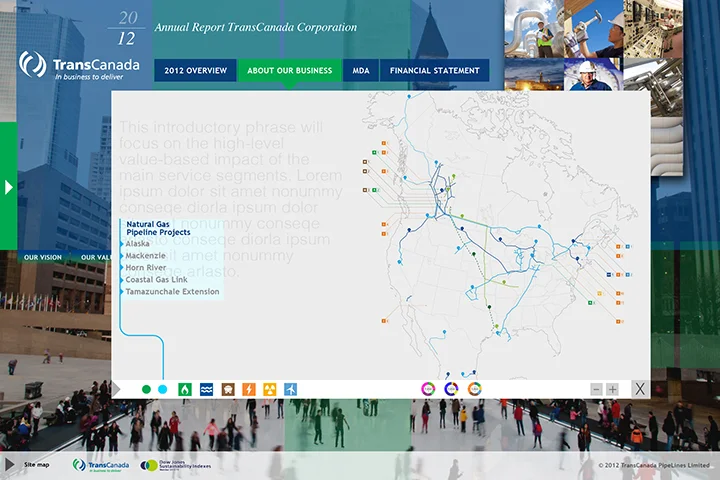Toggle the hydro water waves icon
This screenshot has width=720, height=480.
pos(207,390)
